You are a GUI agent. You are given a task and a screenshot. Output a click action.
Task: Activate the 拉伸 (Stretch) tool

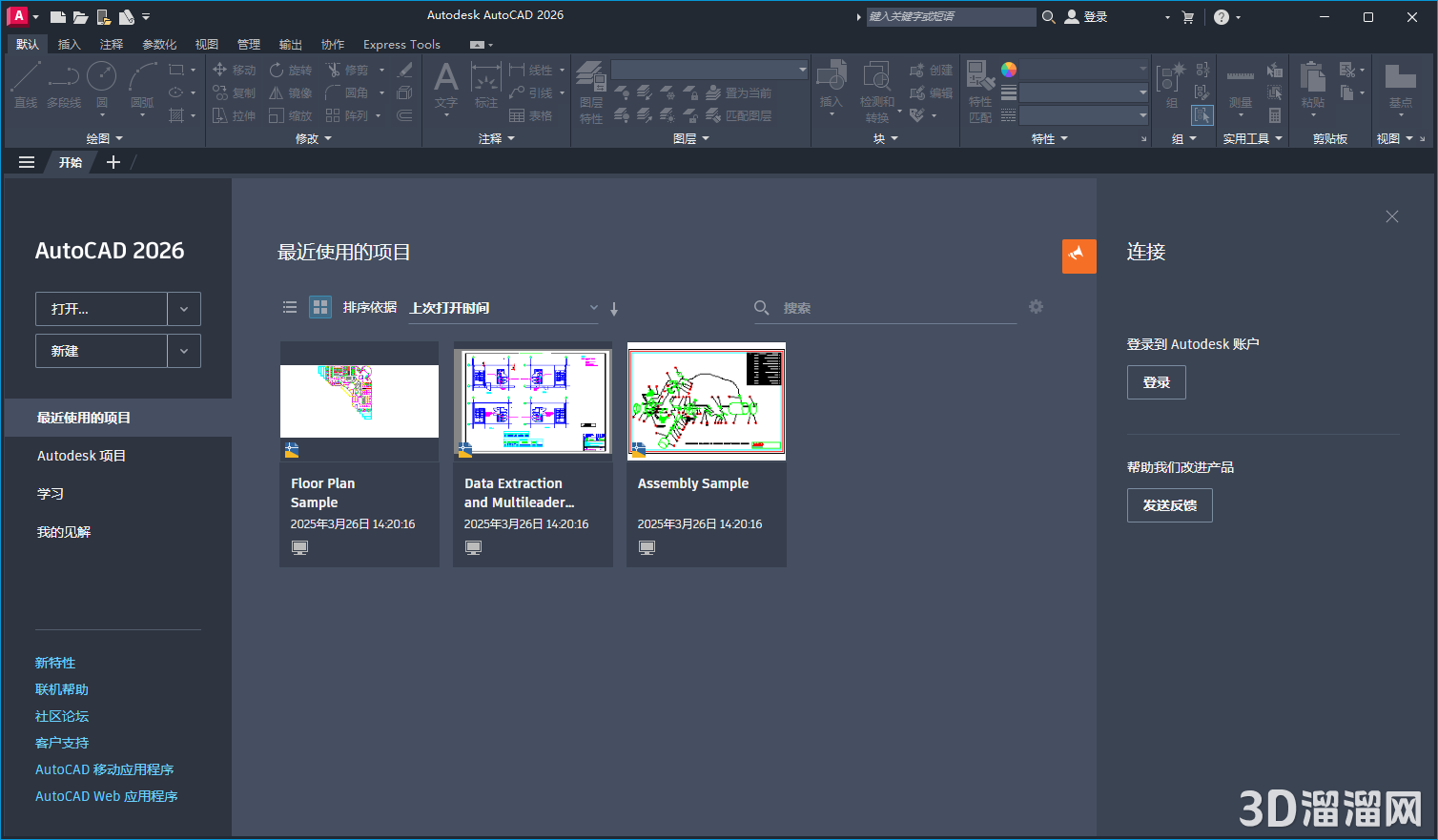[234, 115]
